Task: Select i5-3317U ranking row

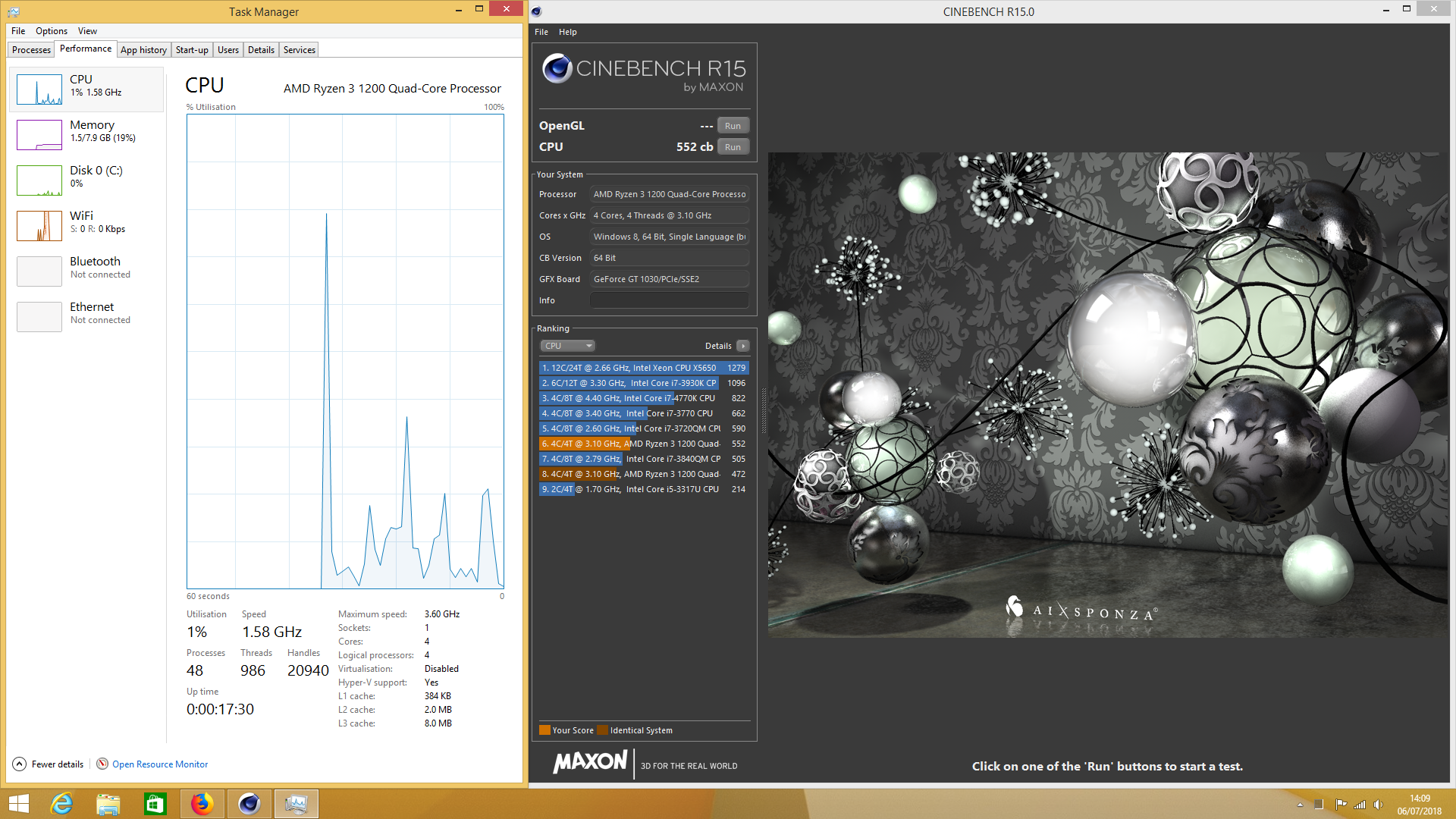Action: click(x=644, y=489)
